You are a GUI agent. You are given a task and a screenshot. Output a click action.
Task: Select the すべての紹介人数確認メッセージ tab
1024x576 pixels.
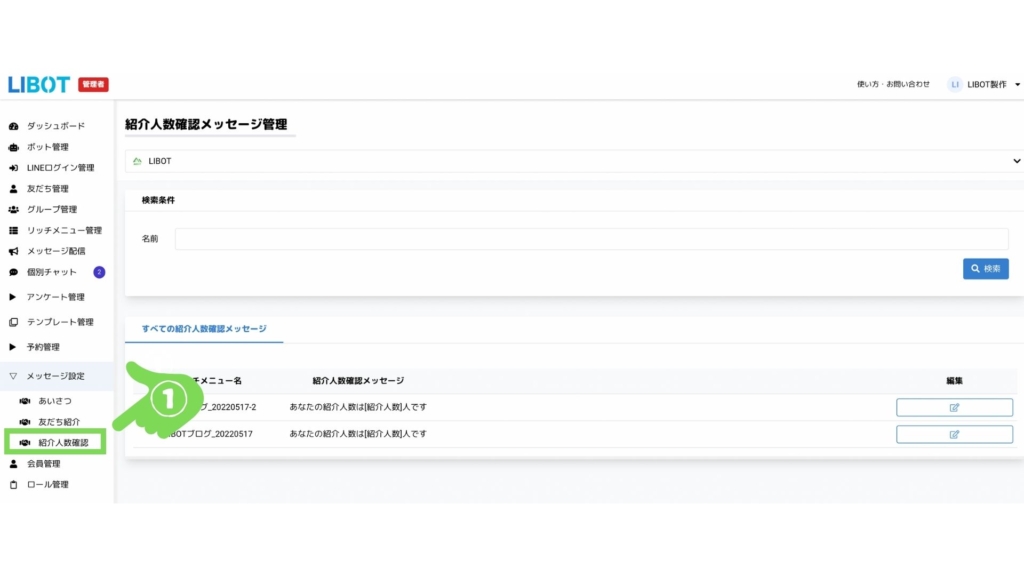coord(204,328)
